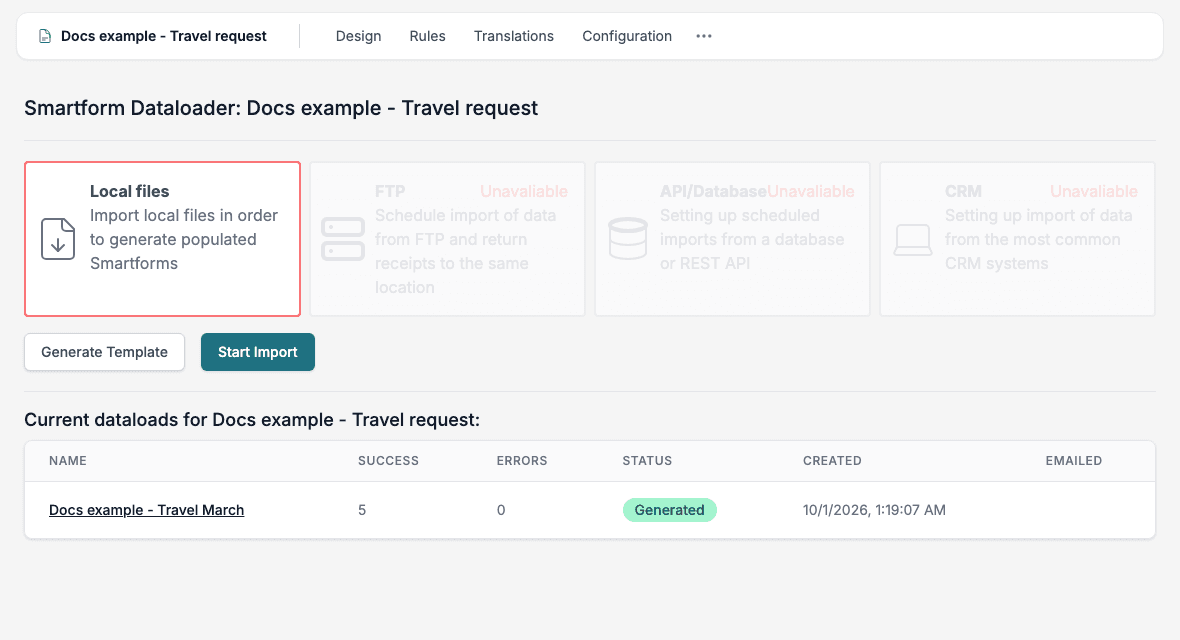
Task: Open the three-dots more options menu
Action: 704,36
